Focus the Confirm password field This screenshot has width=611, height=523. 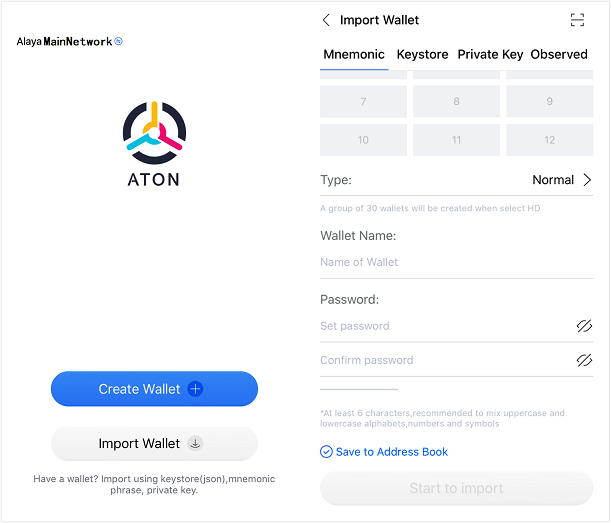440,360
